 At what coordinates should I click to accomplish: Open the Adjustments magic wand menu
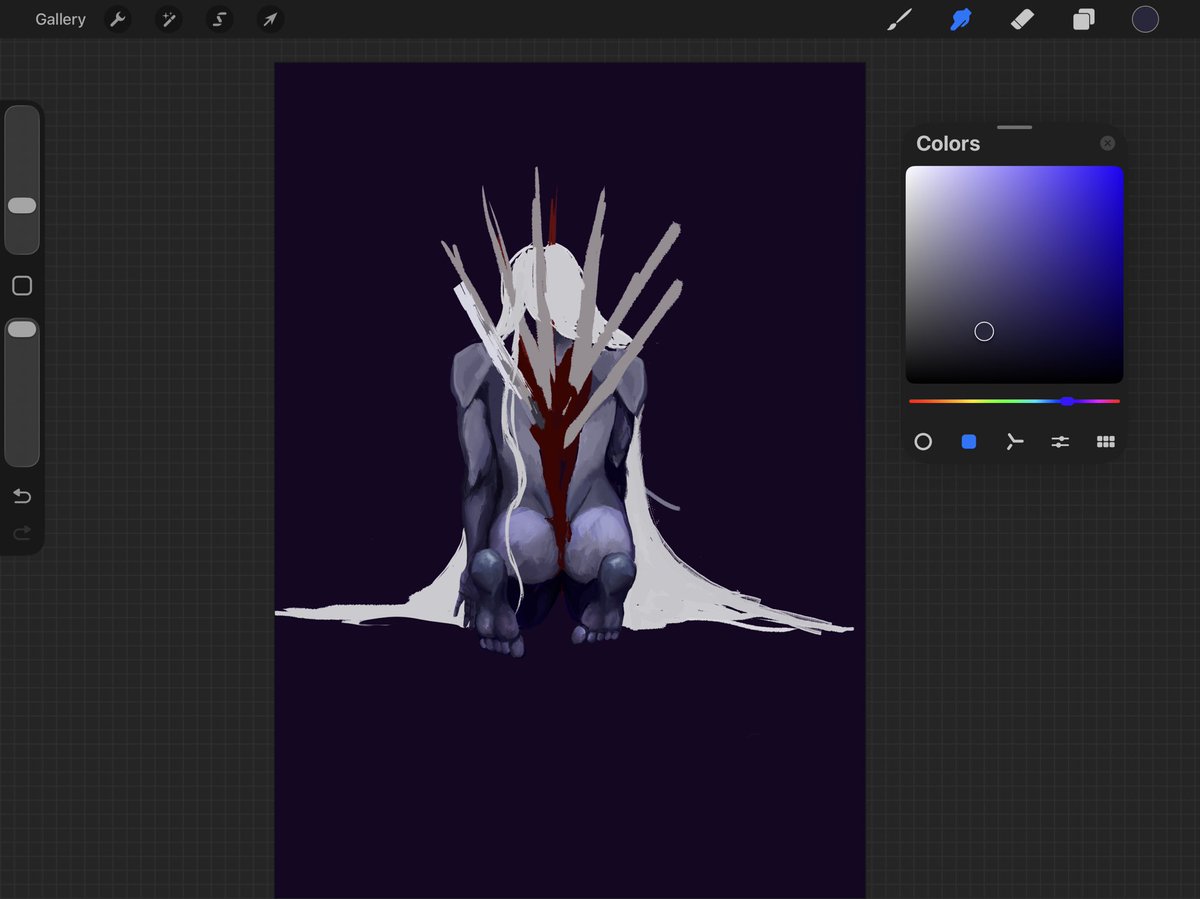click(169, 19)
